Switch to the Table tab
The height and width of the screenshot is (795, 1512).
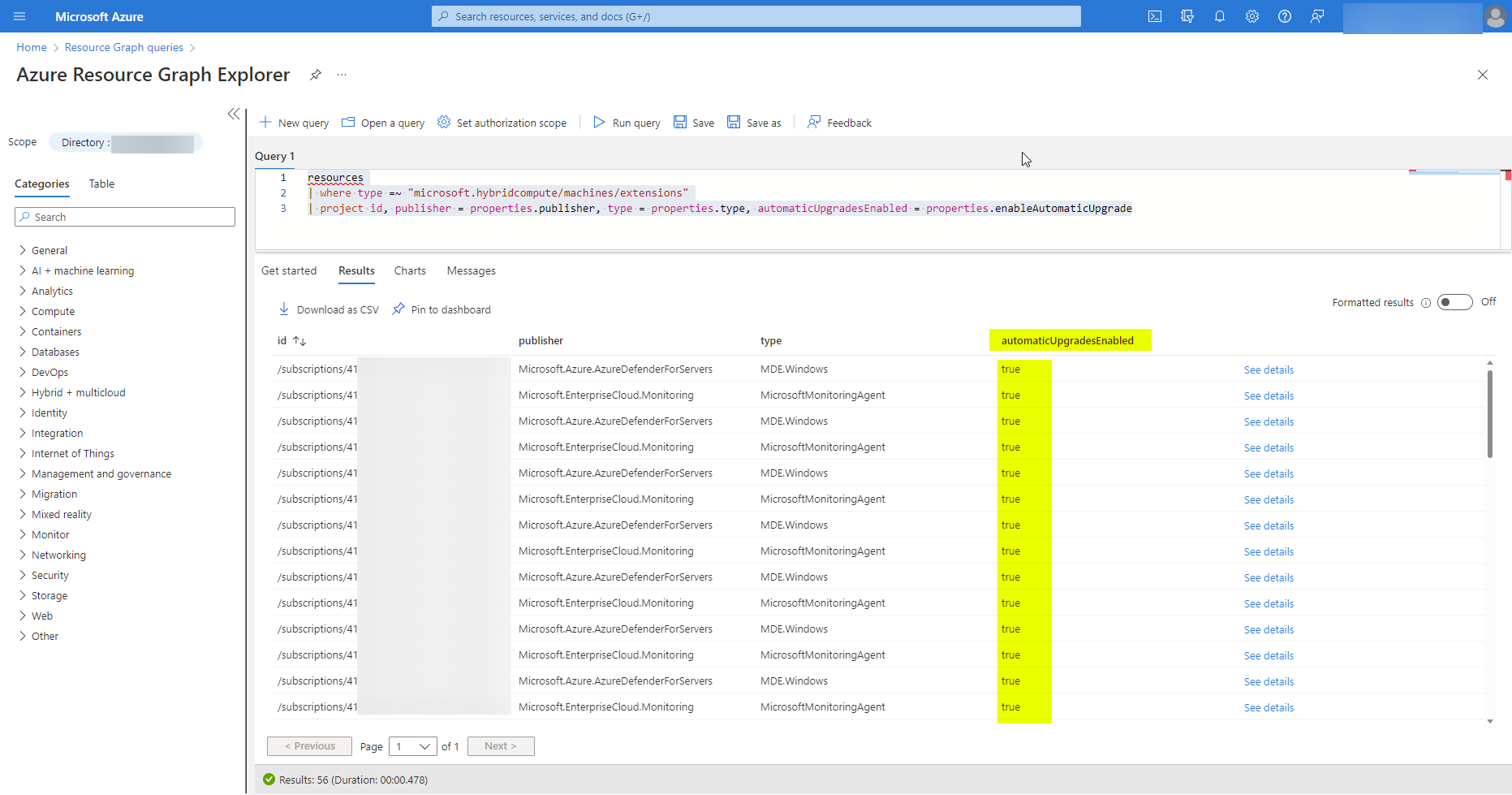click(101, 184)
